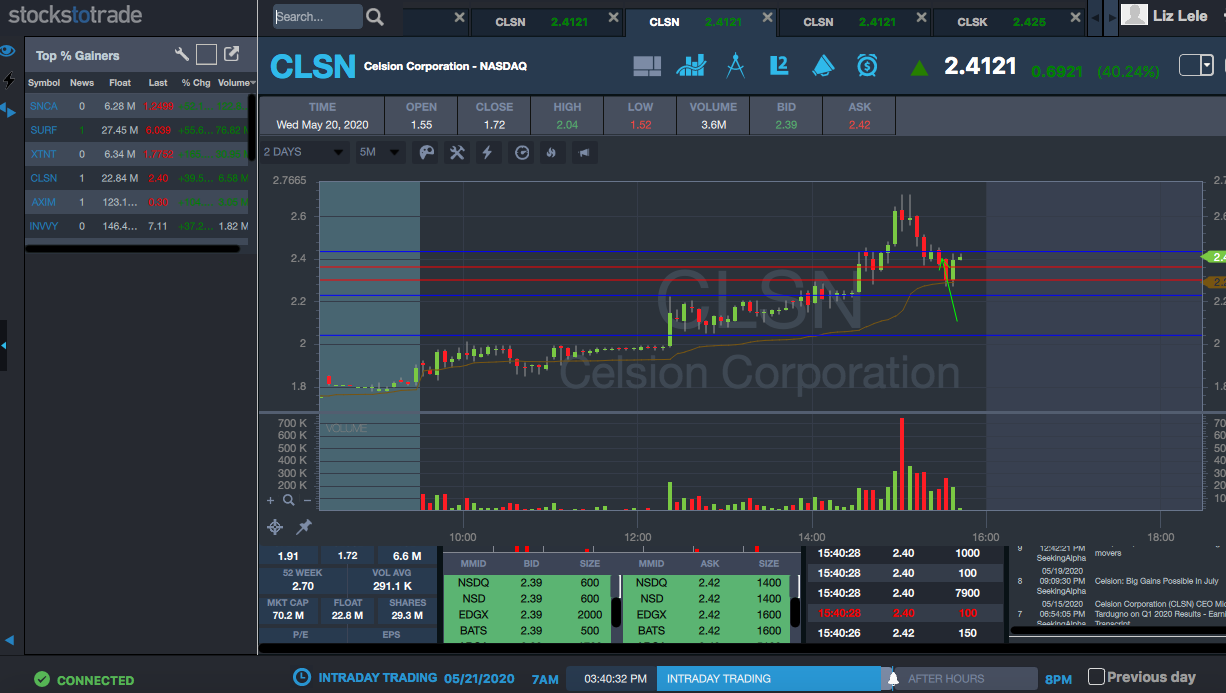Screen dimensions: 1226x693
Task: Click the flame icon in chart toolbar
Action: tap(550, 152)
